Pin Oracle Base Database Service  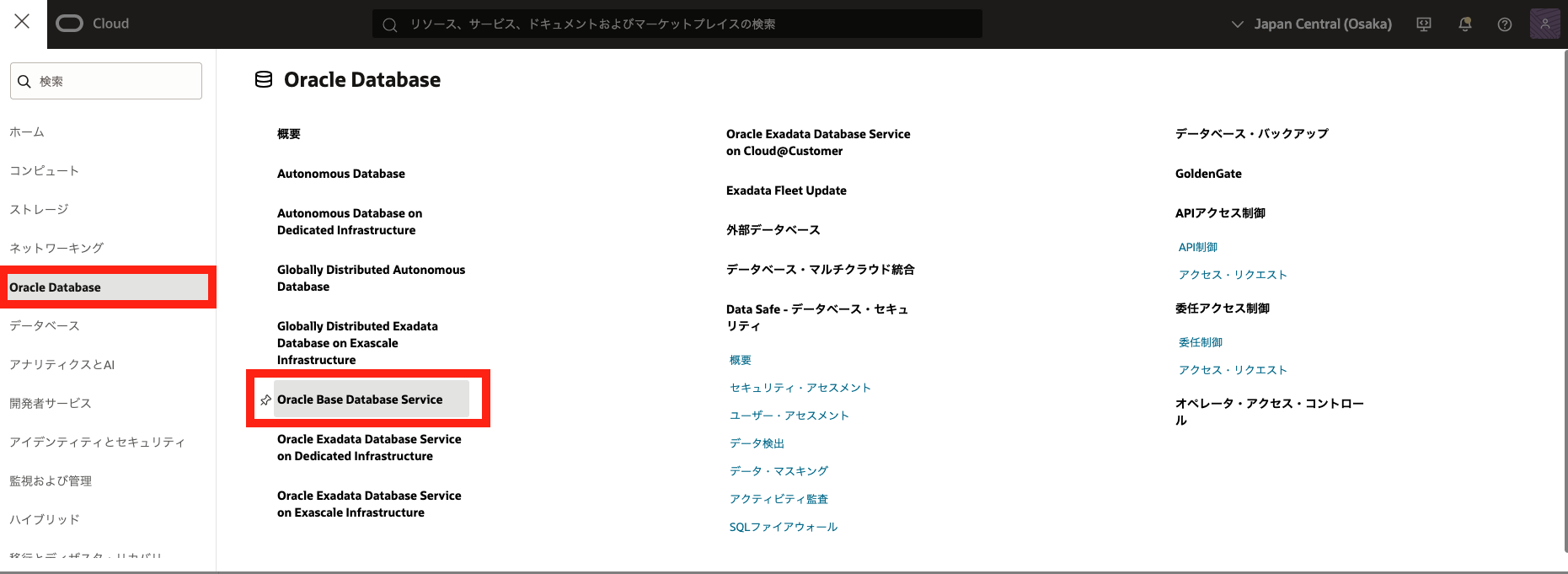tap(265, 400)
